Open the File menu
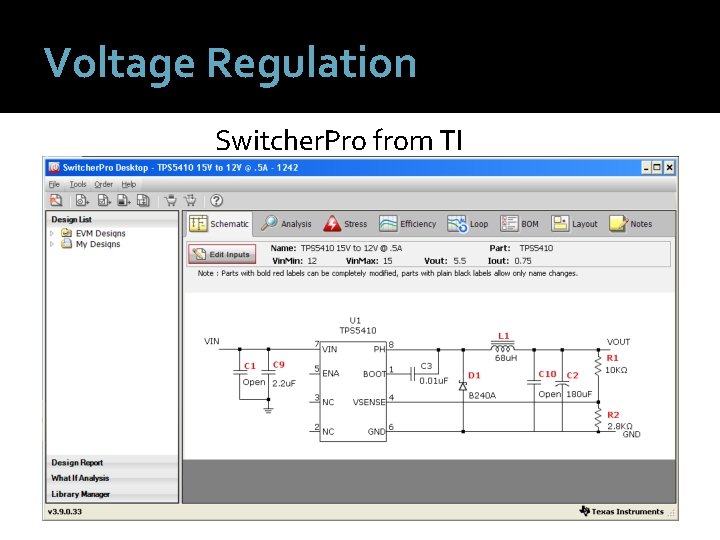 [x=54, y=184]
